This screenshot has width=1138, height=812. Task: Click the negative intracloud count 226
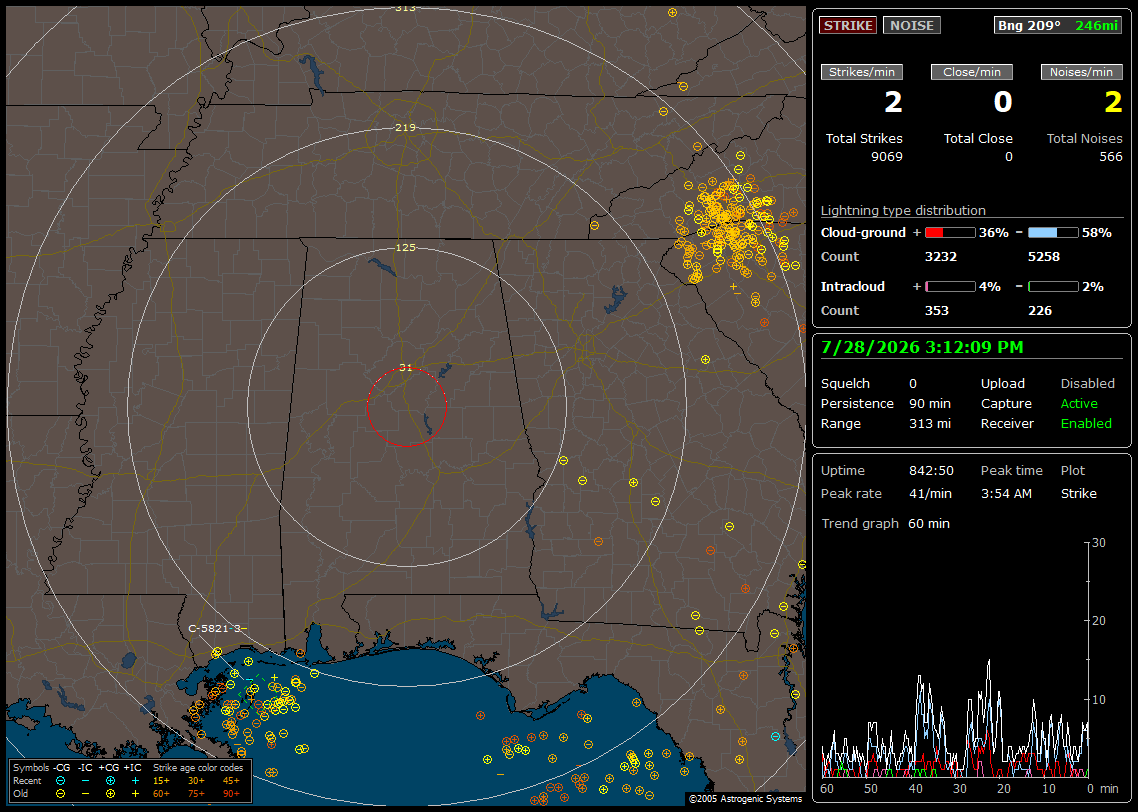point(1040,311)
